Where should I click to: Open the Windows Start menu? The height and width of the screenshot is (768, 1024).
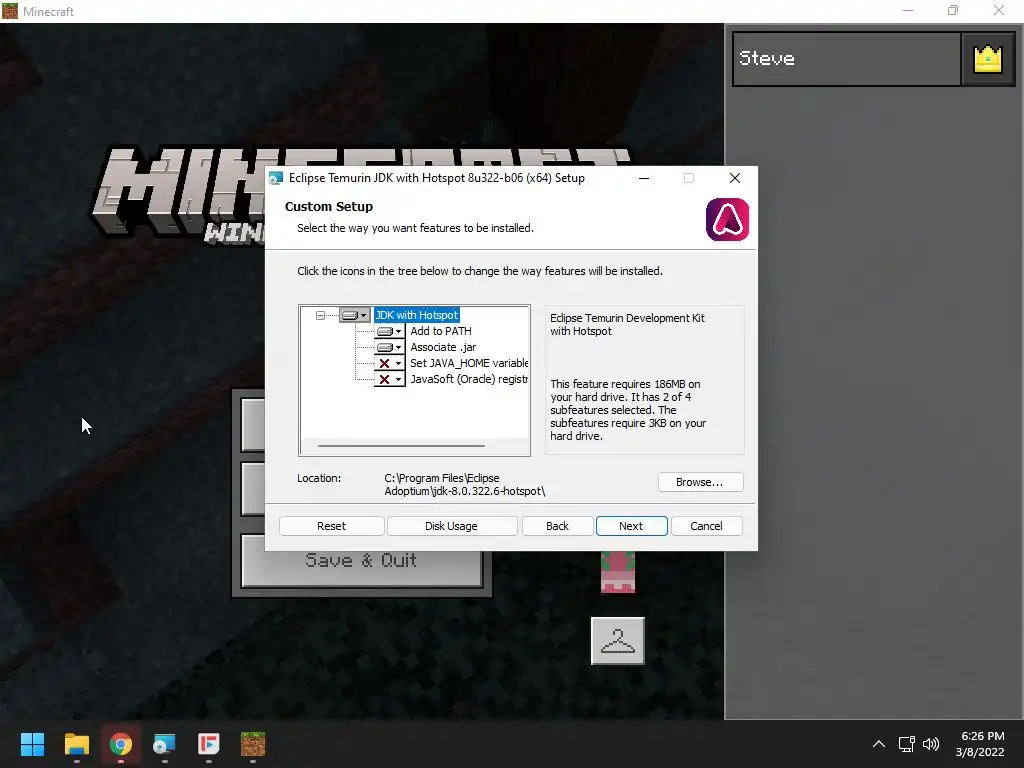32,744
